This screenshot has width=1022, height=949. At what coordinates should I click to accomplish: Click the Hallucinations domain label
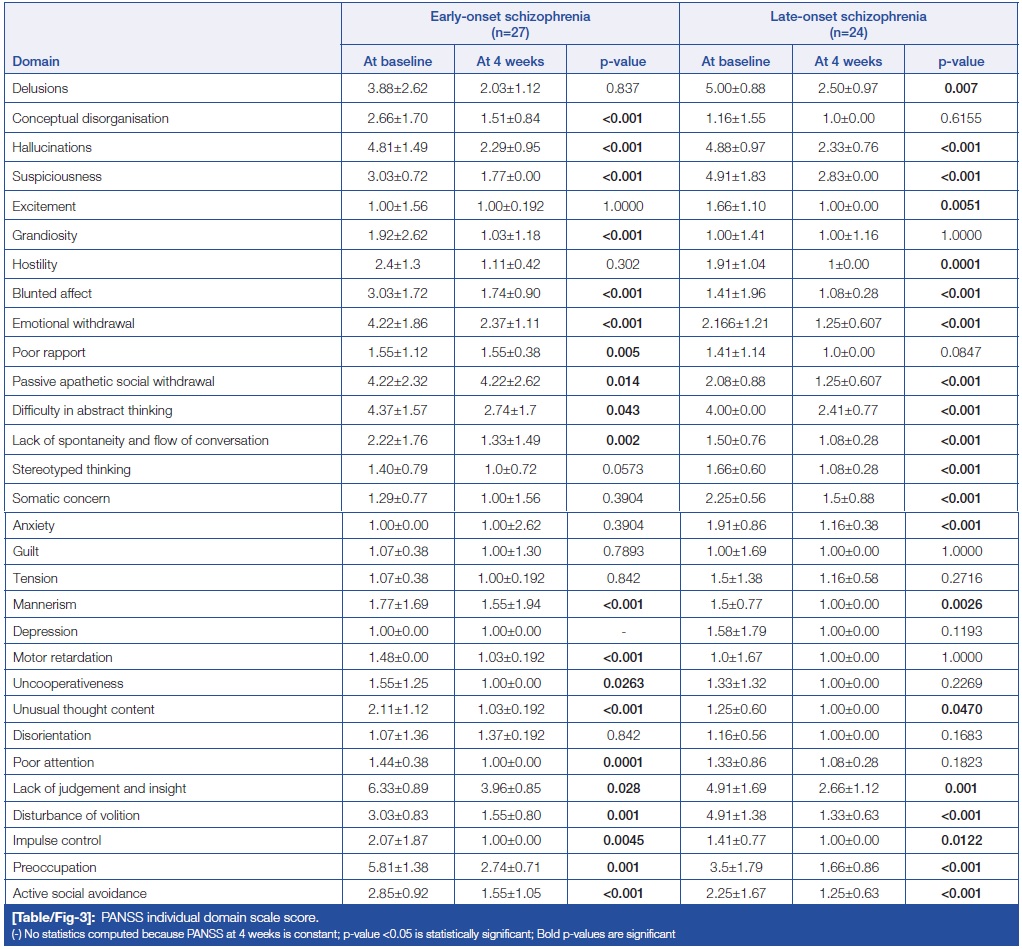51,147
